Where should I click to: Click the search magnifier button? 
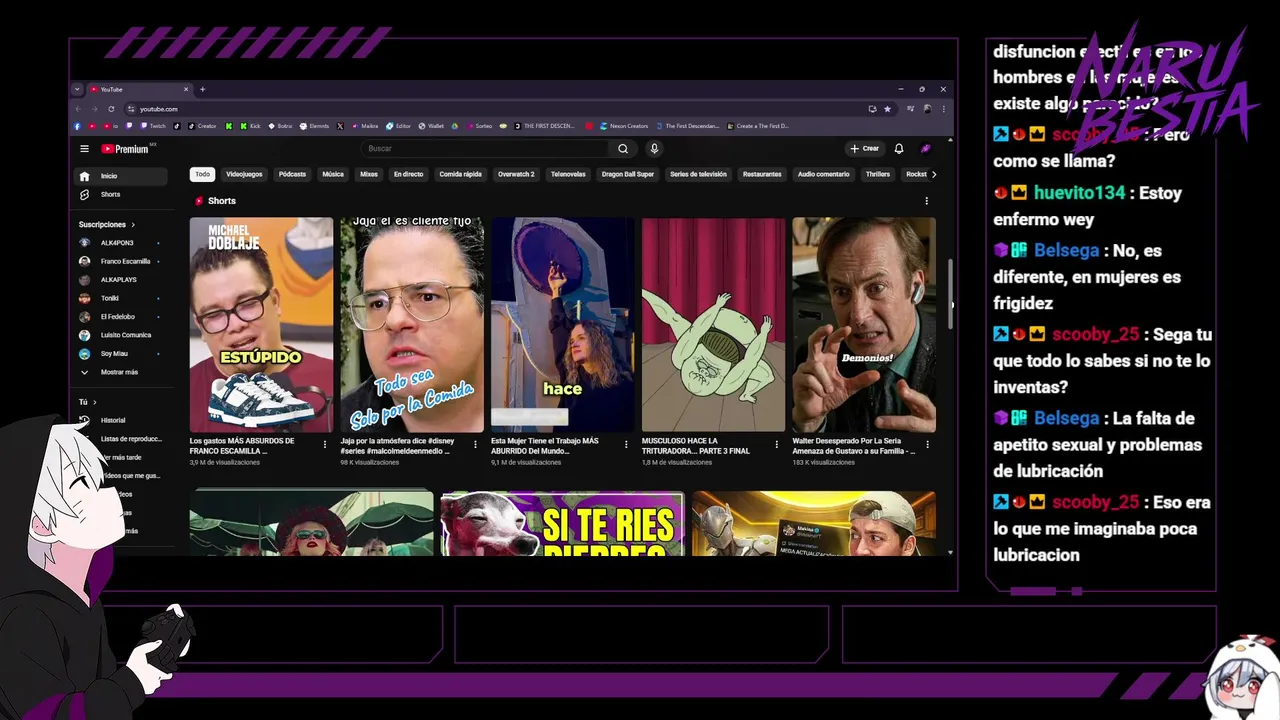point(623,149)
